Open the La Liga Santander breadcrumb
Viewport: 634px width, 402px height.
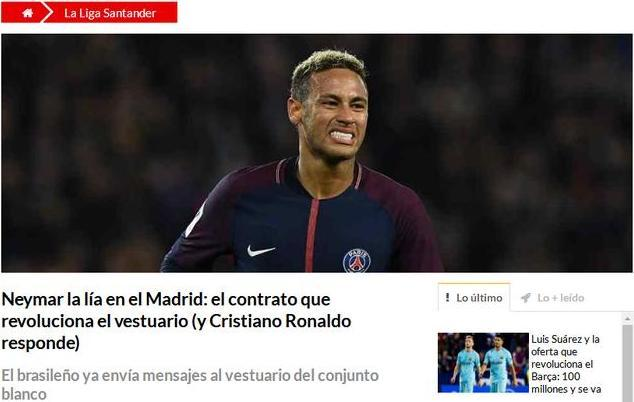(x=110, y=13)
